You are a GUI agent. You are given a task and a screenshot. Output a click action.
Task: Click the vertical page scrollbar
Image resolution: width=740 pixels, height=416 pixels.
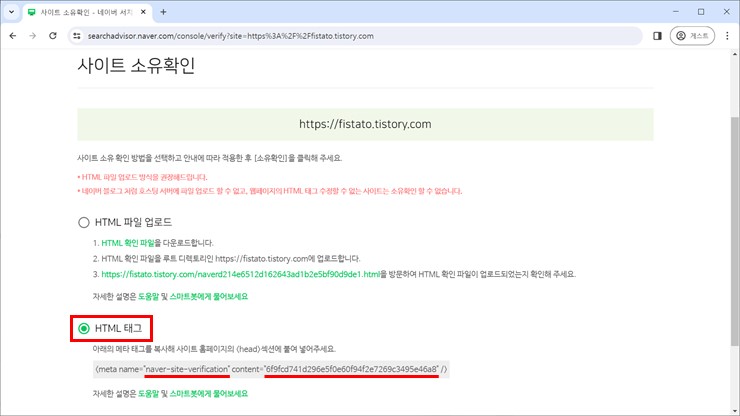tap(735, 231)
